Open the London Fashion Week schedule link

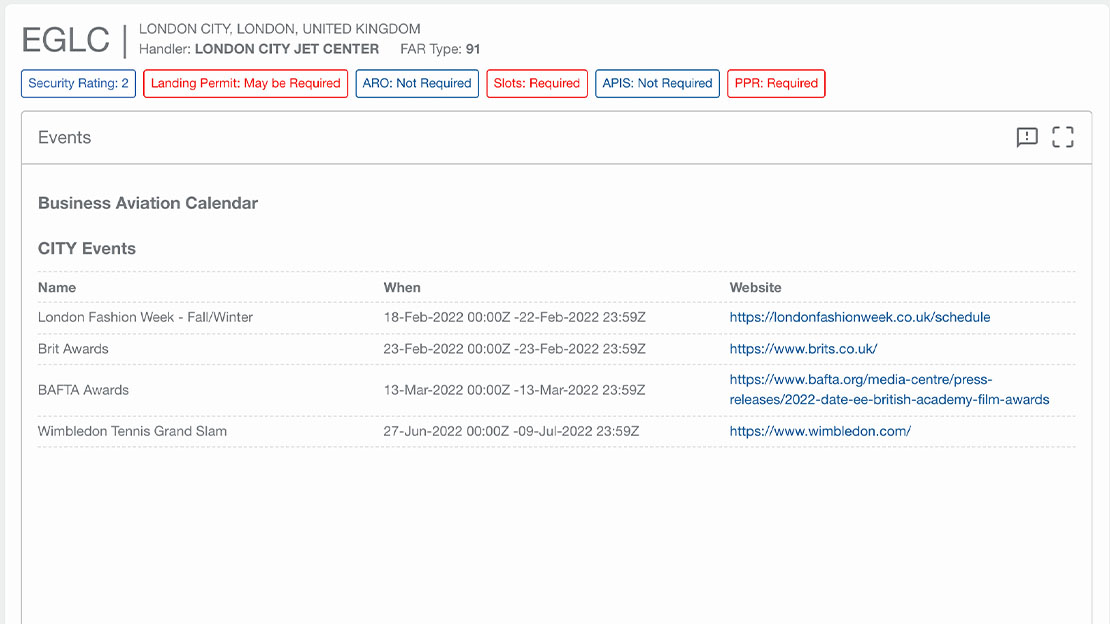click(859, 317)
